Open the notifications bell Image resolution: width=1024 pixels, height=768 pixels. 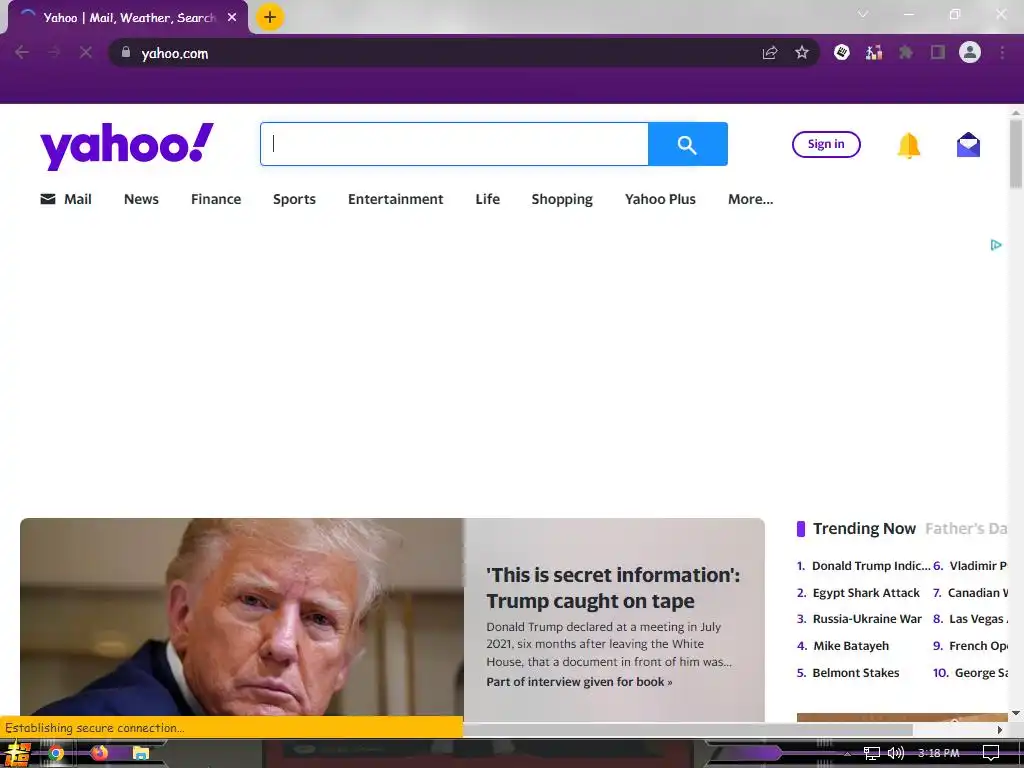[908, 145]
